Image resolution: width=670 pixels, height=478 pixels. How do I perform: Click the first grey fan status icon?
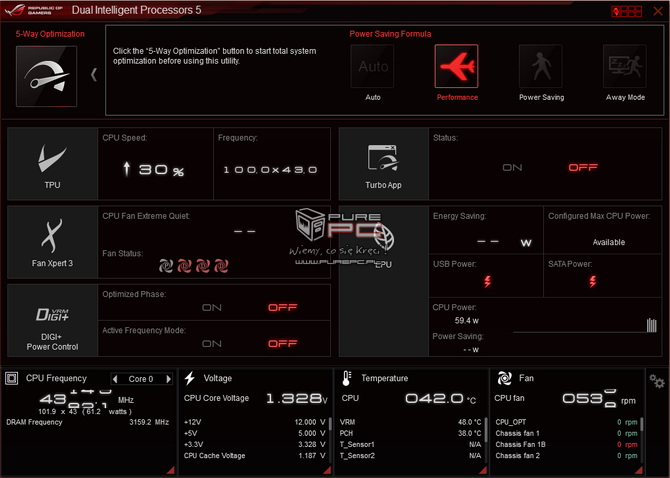tap(166, 266)
